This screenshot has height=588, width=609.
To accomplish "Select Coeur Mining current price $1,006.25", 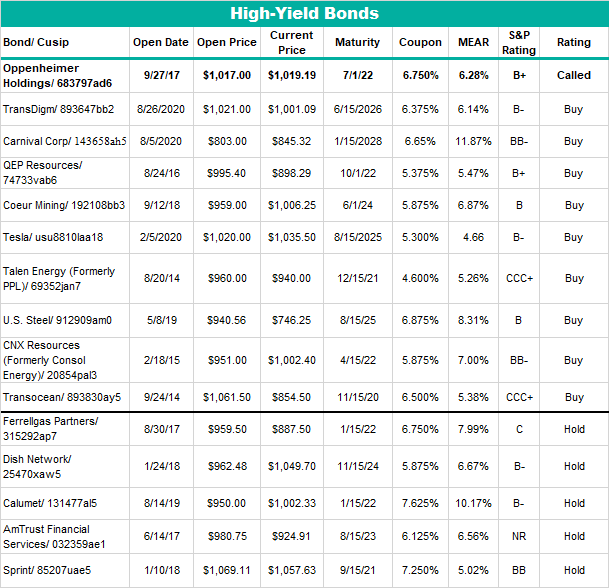I will [292, 205].
